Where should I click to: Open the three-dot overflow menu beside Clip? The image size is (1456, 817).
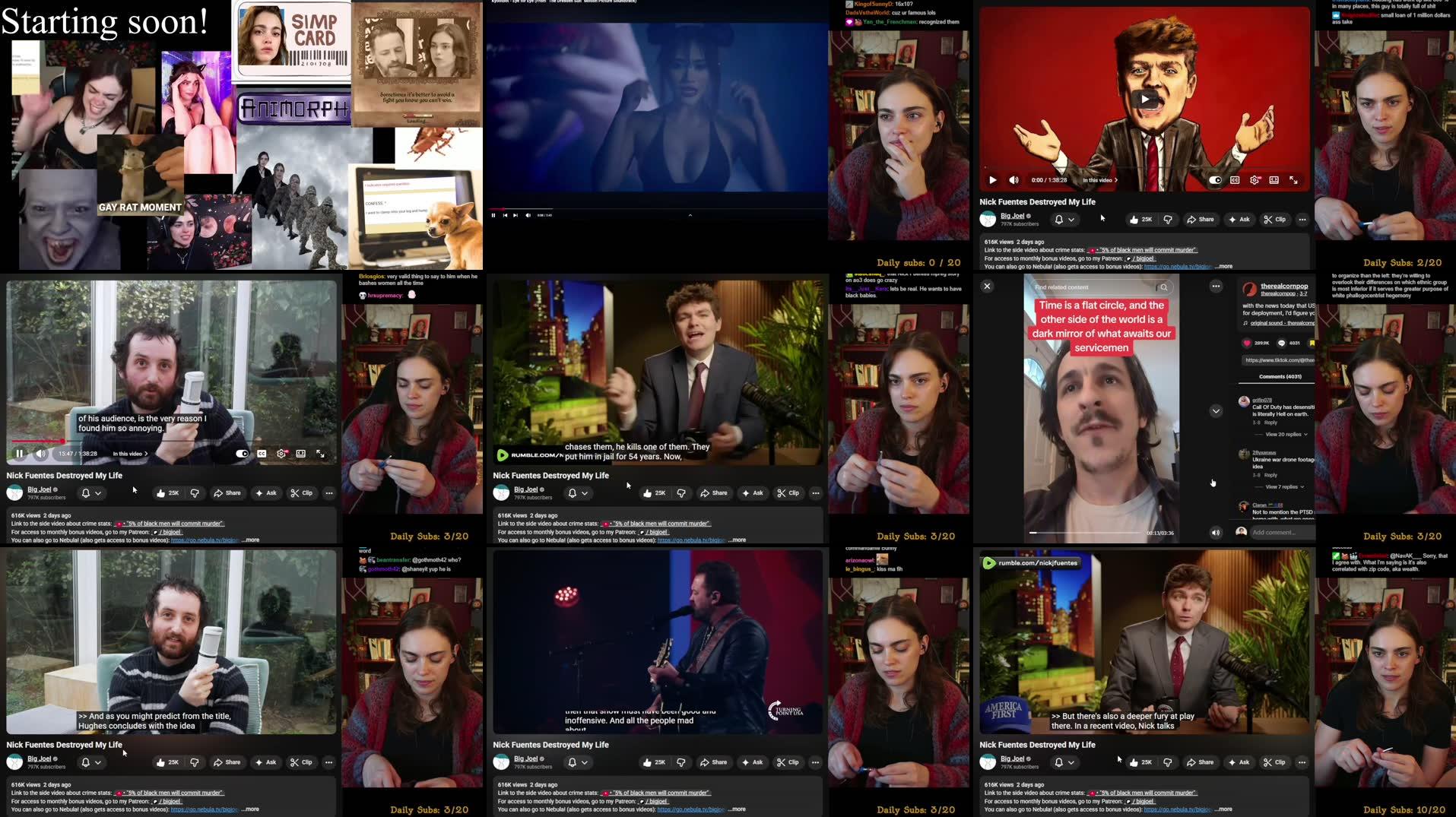click(x=328, y=492)
